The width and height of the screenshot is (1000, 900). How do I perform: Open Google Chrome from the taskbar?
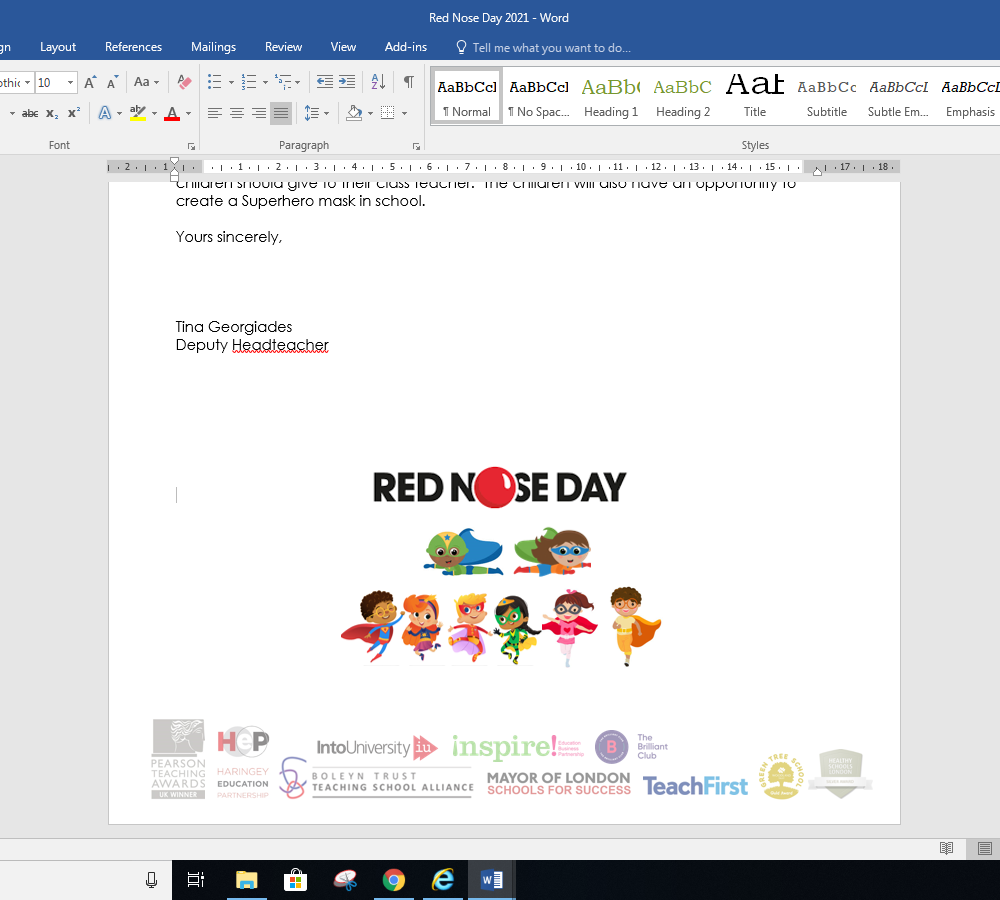[394, 880]
